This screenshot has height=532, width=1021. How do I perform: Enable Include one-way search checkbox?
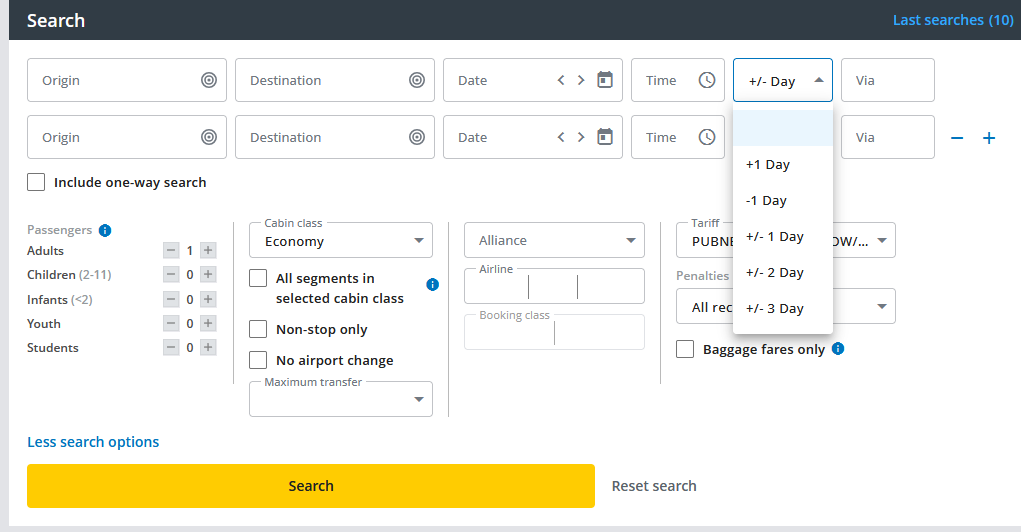coord(37,182)
